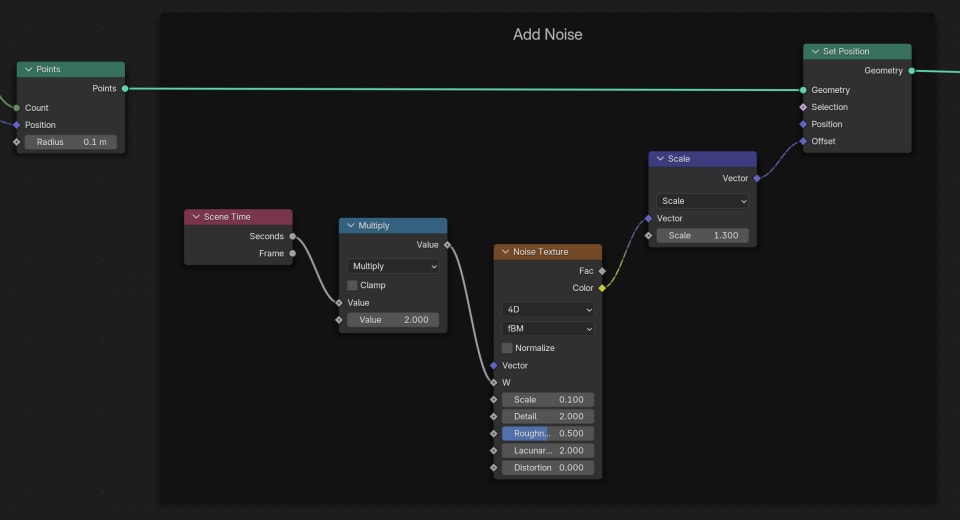
Task: Enable the Normalize checkbox
Action: point(507,348)
